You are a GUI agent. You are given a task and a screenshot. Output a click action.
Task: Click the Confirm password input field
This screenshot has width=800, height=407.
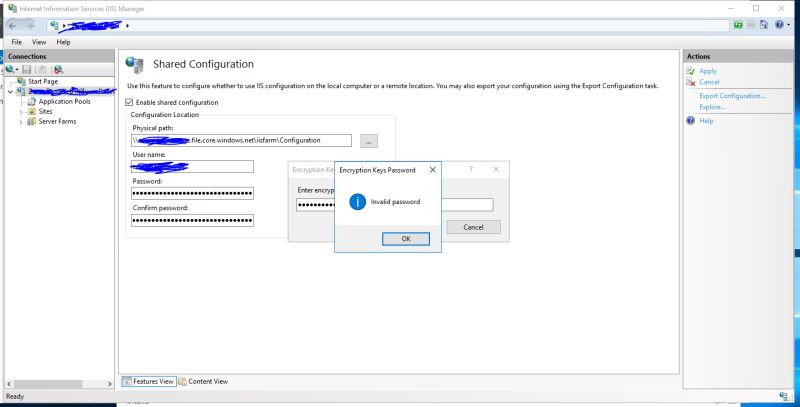pyautogui.click(x=192, y=220)
